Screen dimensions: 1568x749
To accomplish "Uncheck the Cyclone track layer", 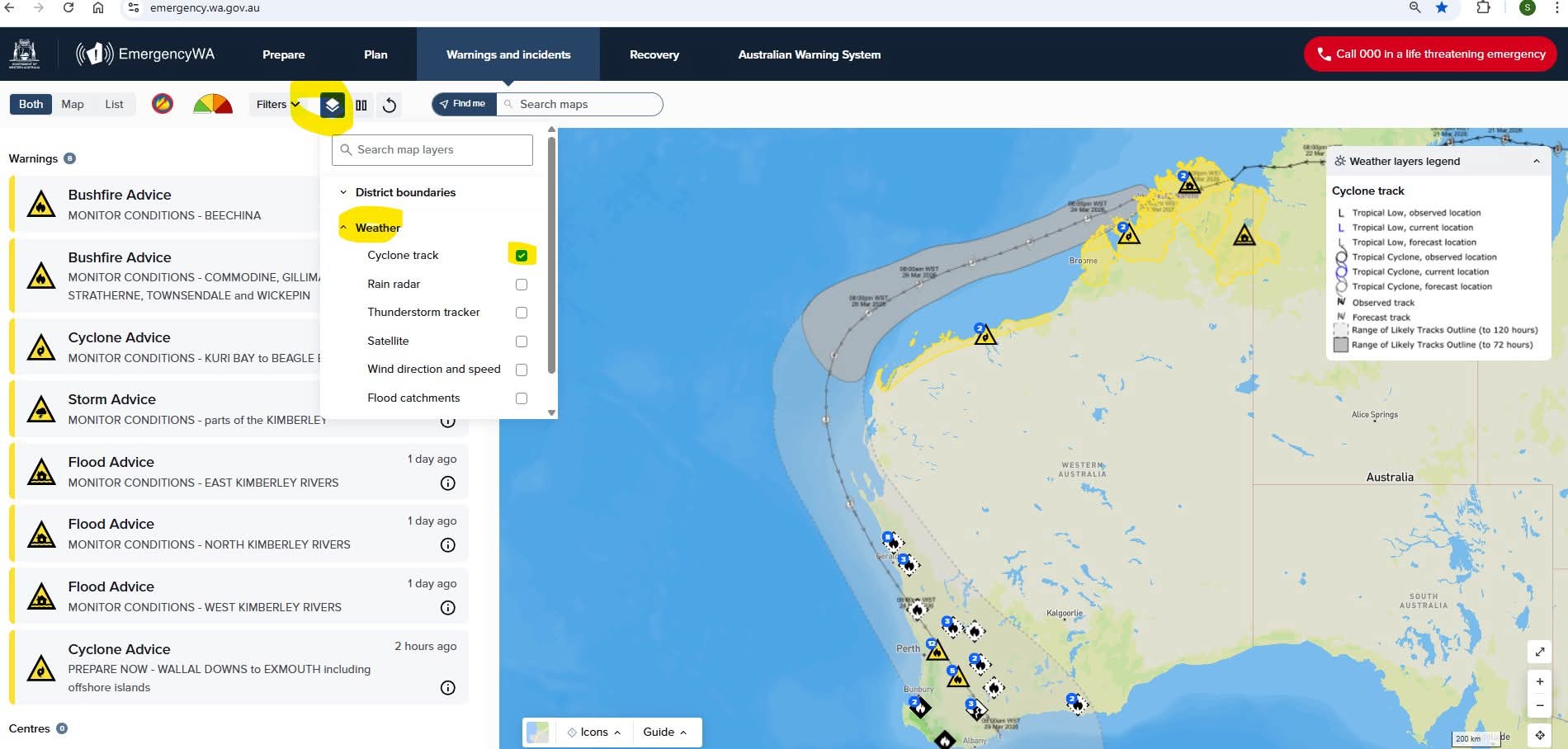I will [522, 256].
